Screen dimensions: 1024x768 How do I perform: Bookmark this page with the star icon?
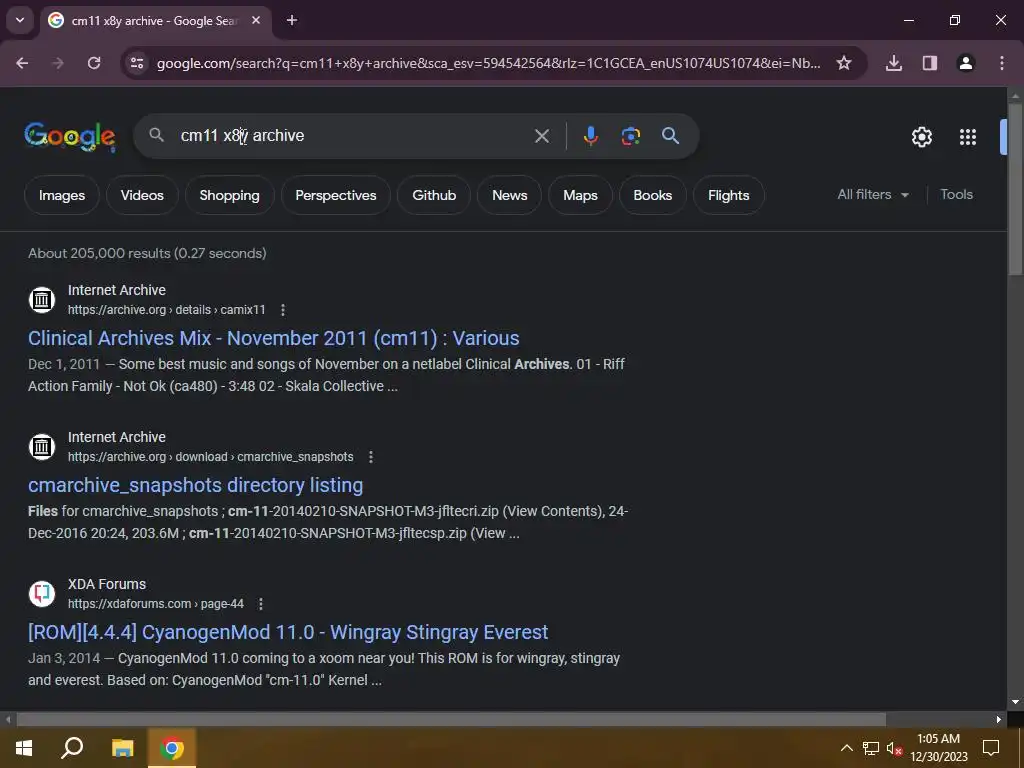point(844,63)
